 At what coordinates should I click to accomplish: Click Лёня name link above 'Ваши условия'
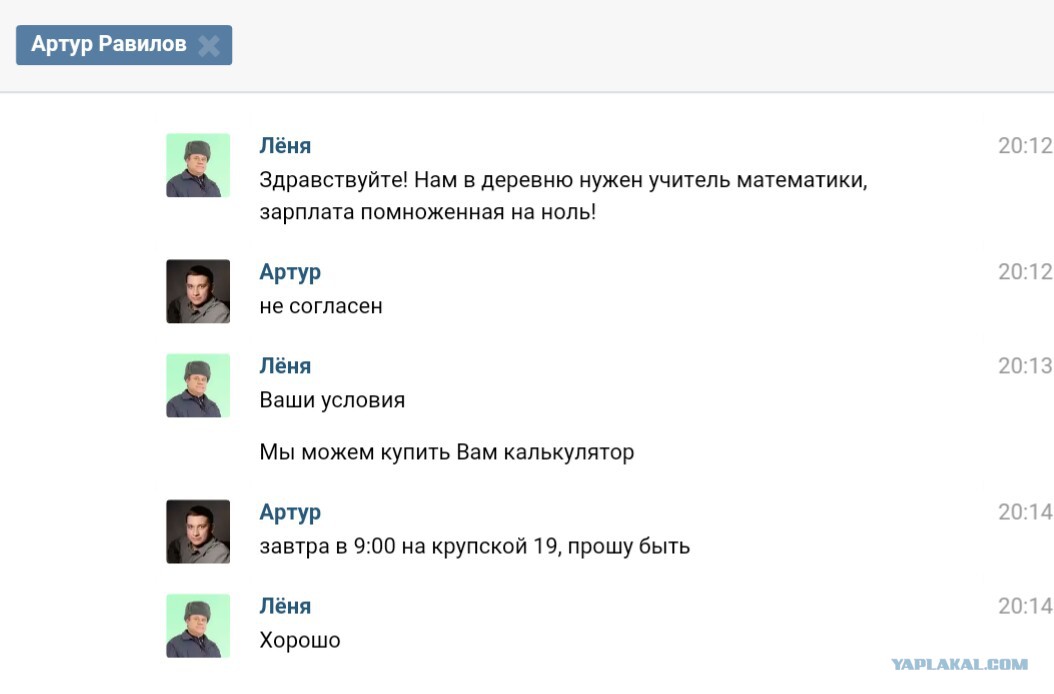pos(285,365)
